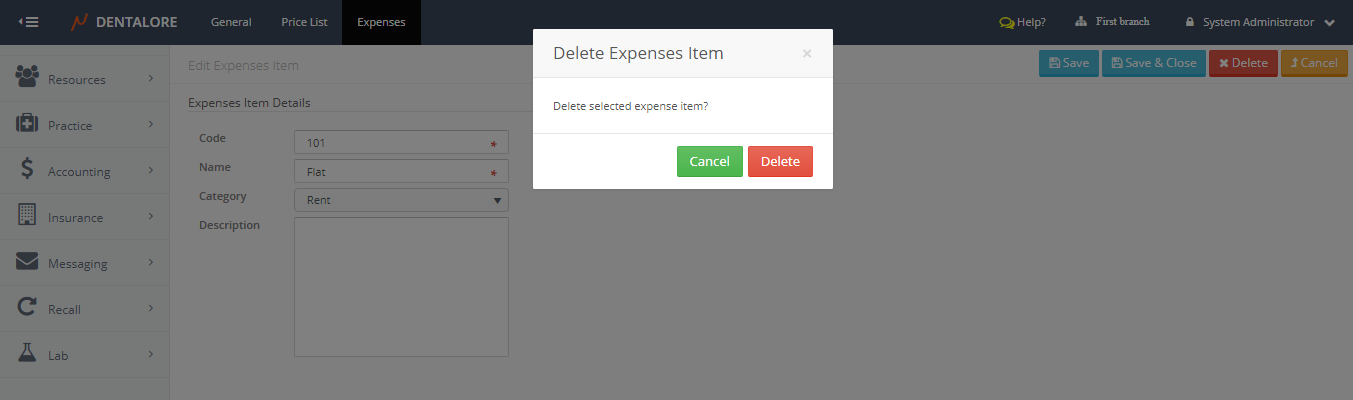Click the Recall refresh icon
The height and width of the screenshot is (400, 1353).
point(28,308)
